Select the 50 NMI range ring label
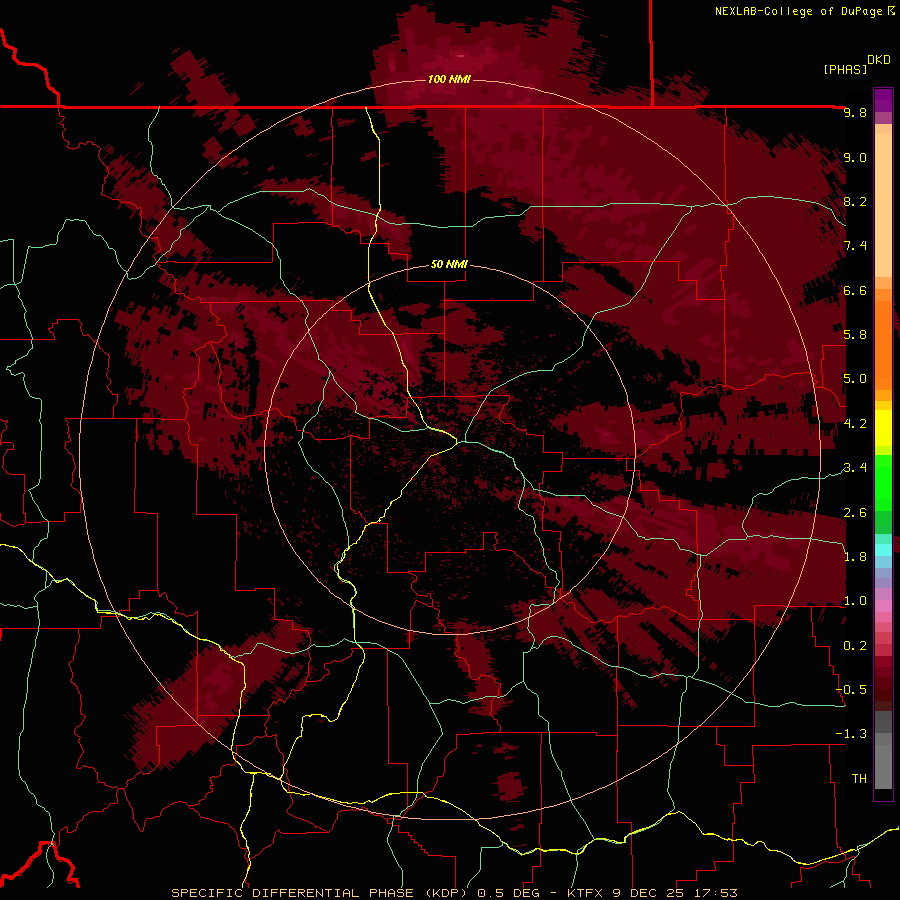This screenshot has height=900, width=900. click(449, 264)
